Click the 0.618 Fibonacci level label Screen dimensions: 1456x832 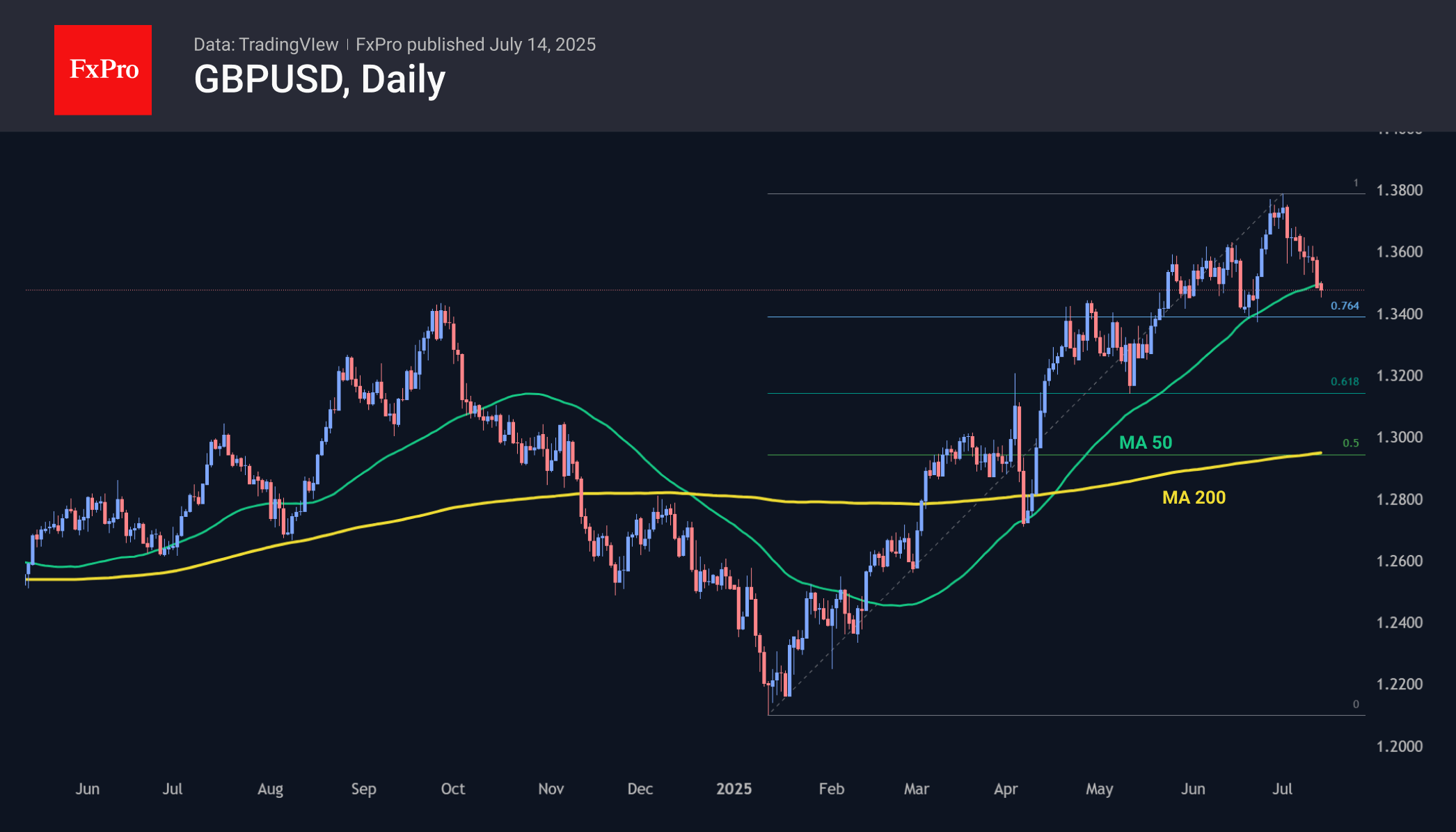1344,382
